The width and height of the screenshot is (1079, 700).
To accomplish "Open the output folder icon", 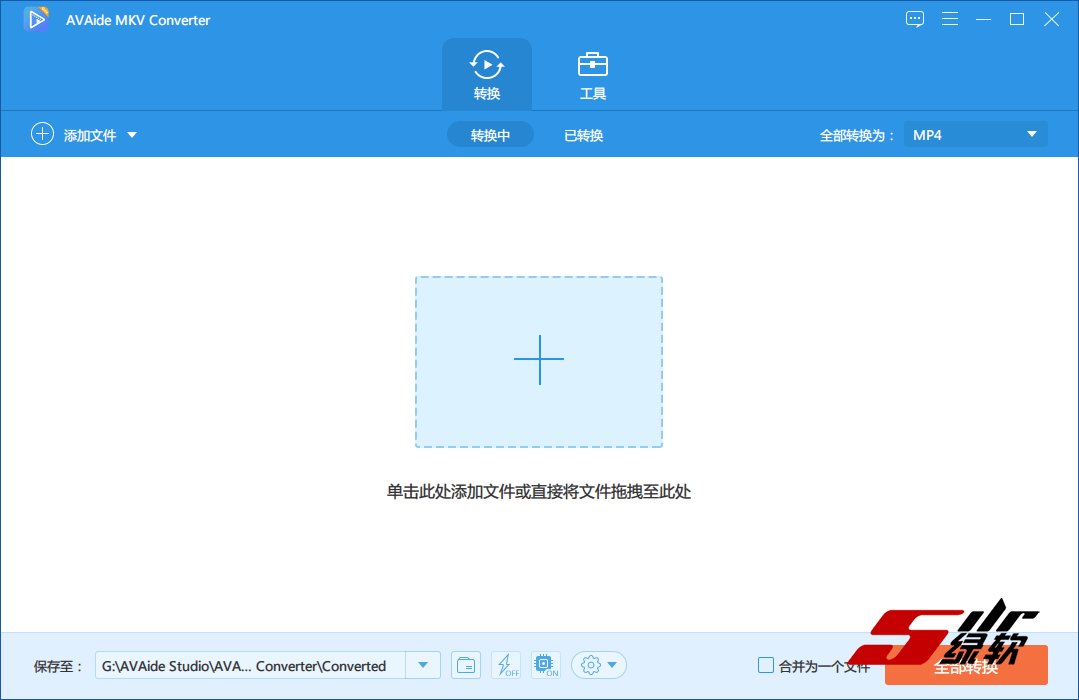I will [466, 665].
